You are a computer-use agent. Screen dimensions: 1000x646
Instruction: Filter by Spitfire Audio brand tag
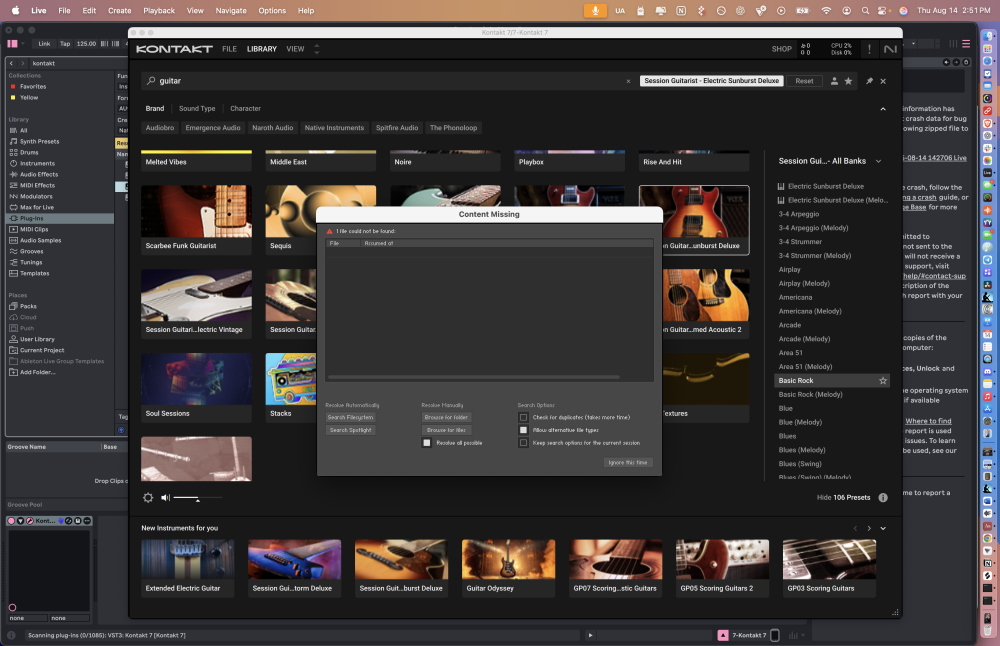coord(397,128)
